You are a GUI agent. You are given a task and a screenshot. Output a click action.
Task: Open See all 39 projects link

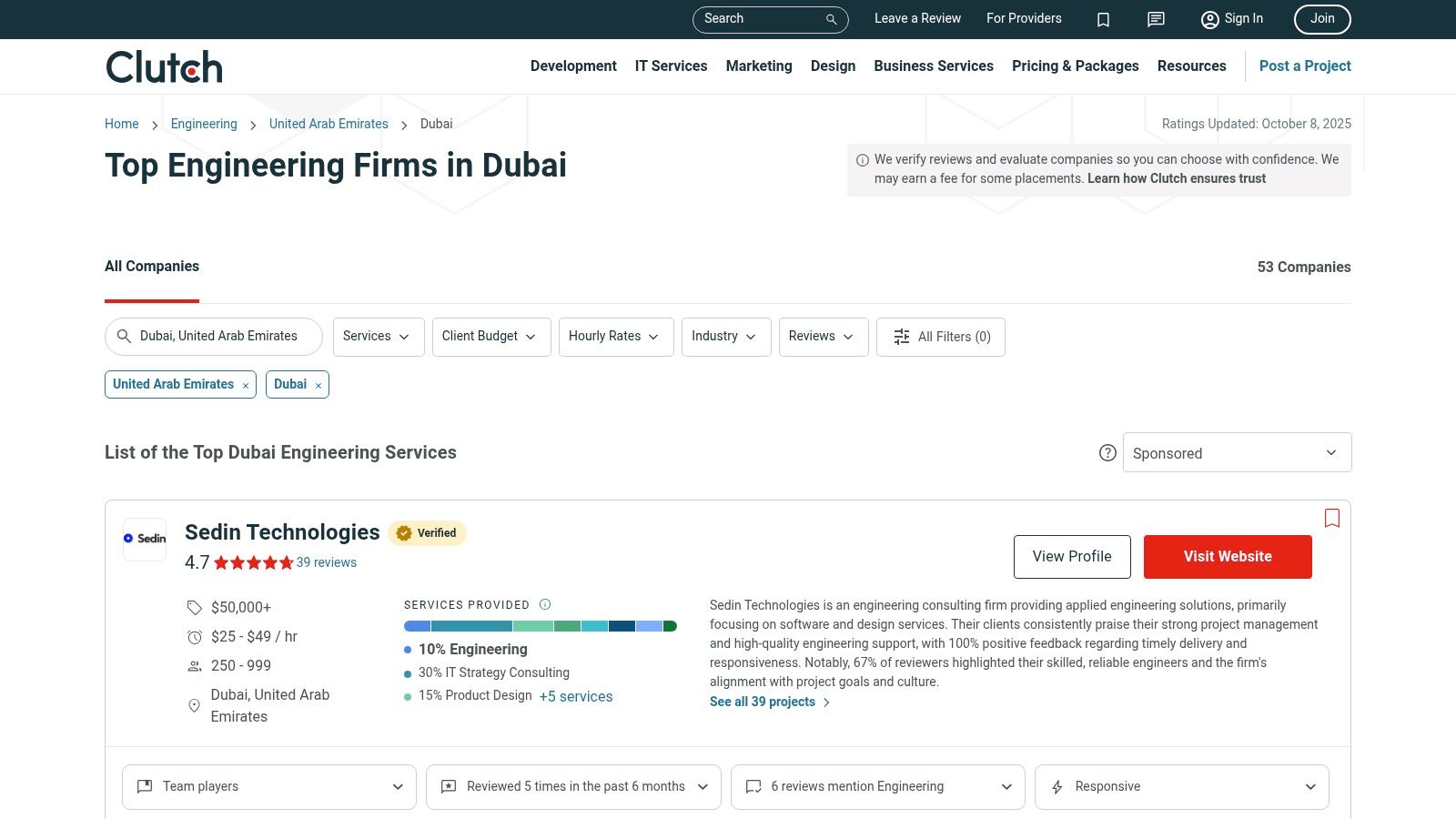(762, 702)
